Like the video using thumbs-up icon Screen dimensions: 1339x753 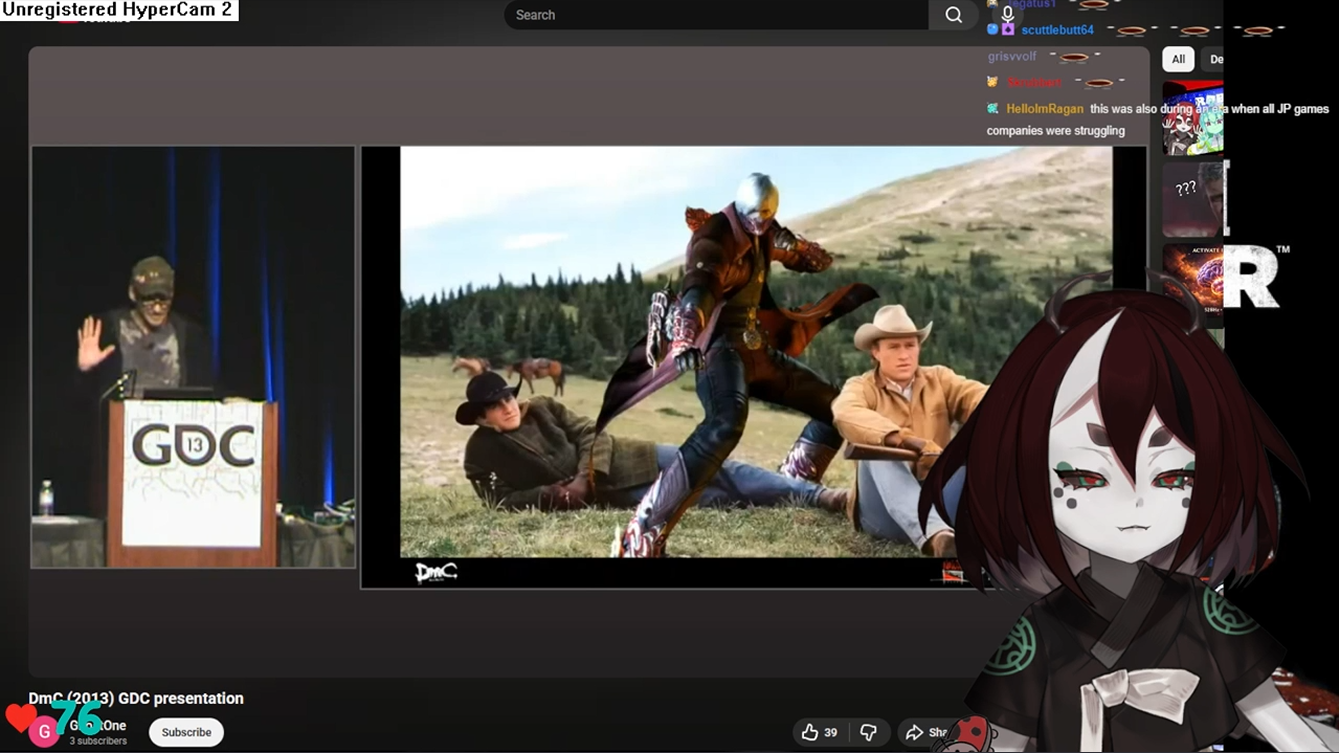[x=819, y=733]
